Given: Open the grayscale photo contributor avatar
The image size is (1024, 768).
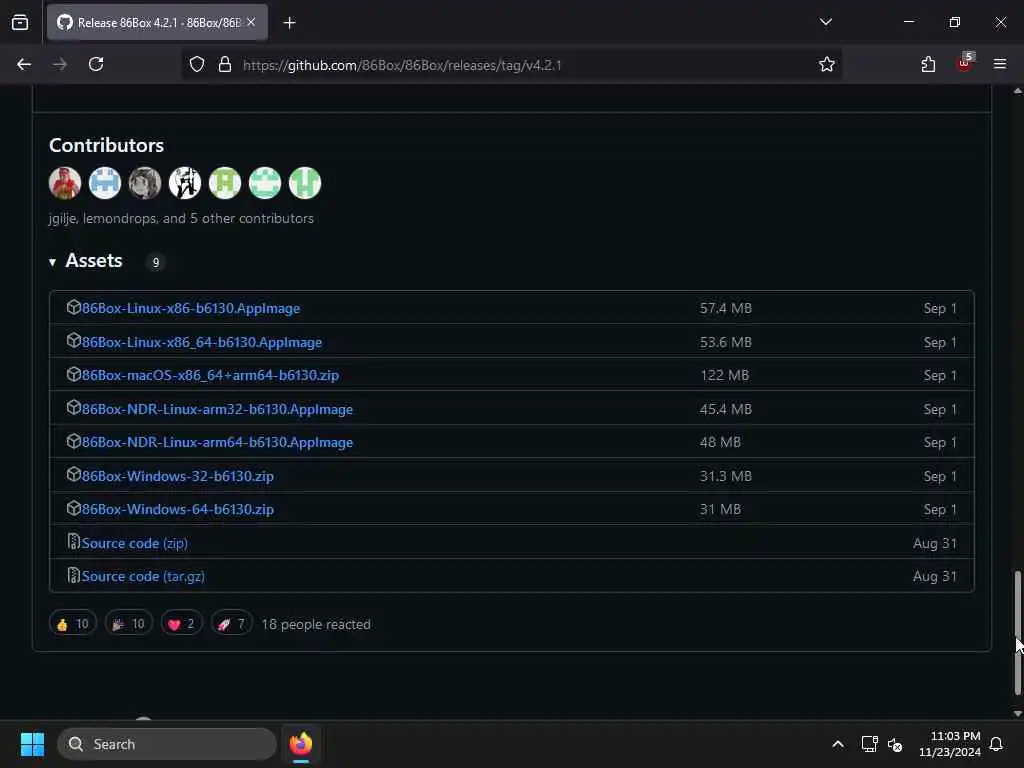Looking at the screenshot, I should coord(145,183).
